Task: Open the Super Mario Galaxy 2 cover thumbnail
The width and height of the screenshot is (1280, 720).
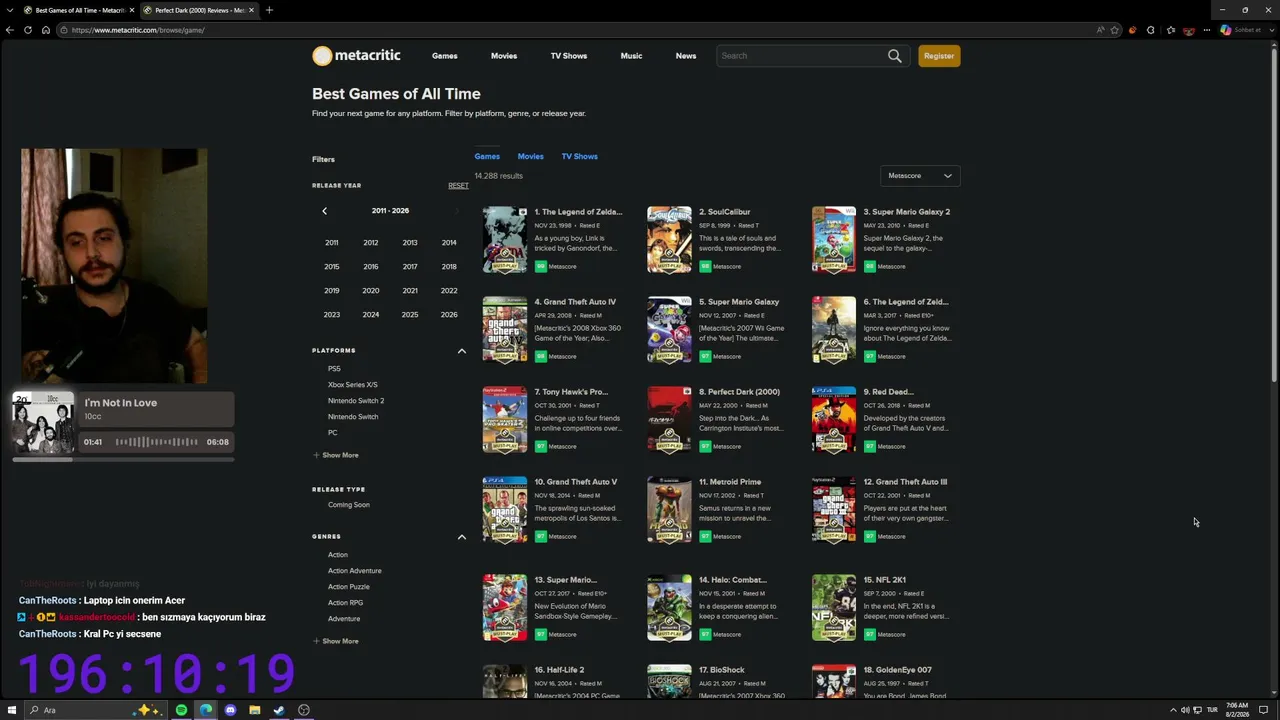Action: [834, 240]
